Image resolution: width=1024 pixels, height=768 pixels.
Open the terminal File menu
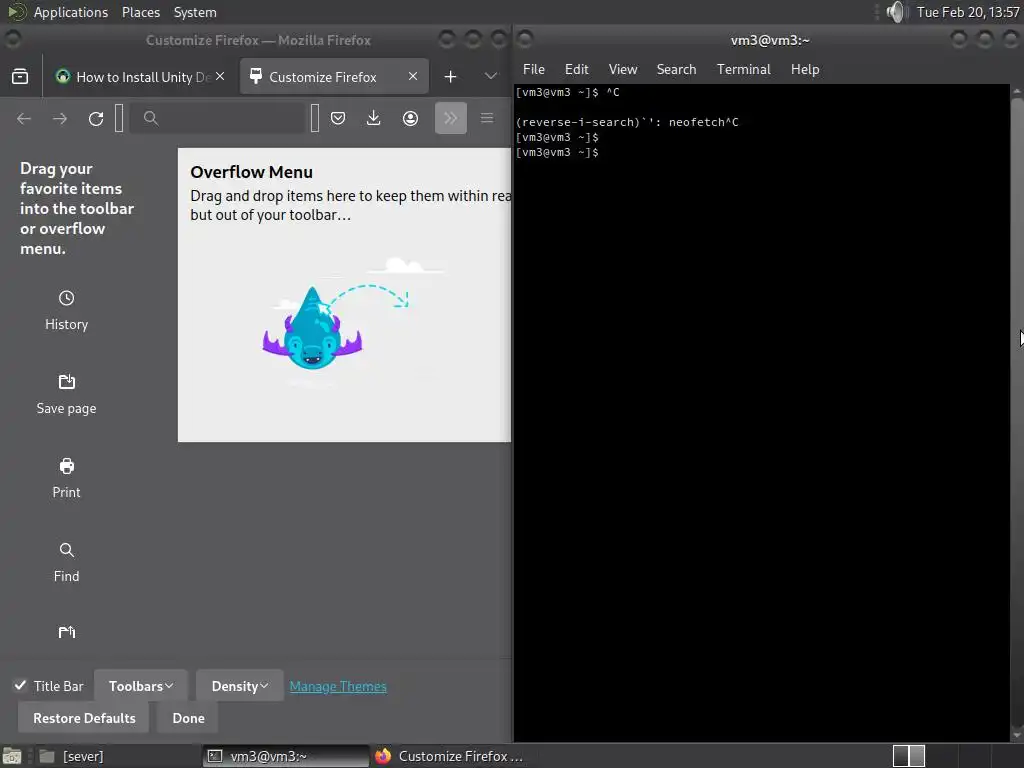(x=534, y=69)
